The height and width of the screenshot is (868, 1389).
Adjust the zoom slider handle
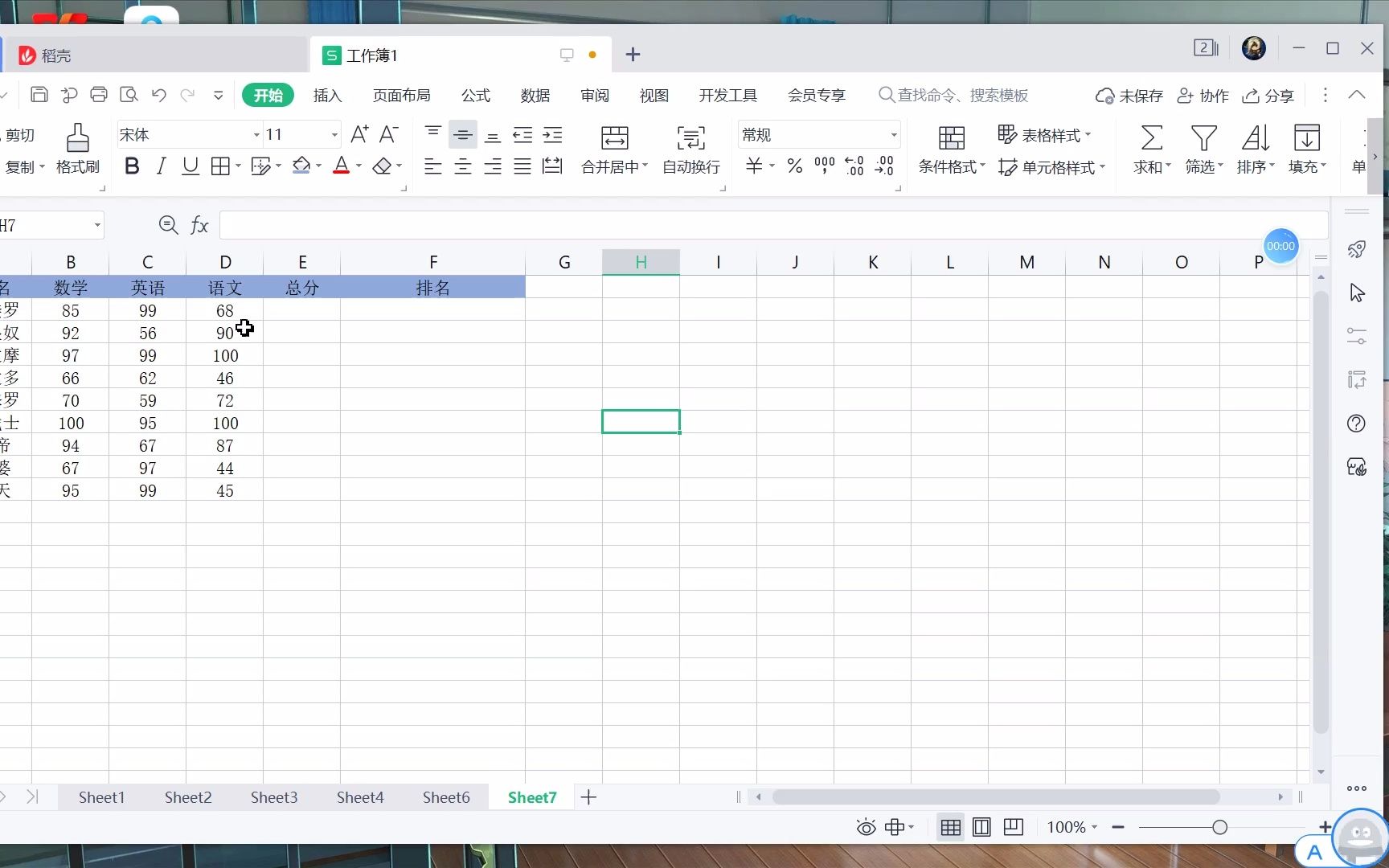click(1219, 827)
